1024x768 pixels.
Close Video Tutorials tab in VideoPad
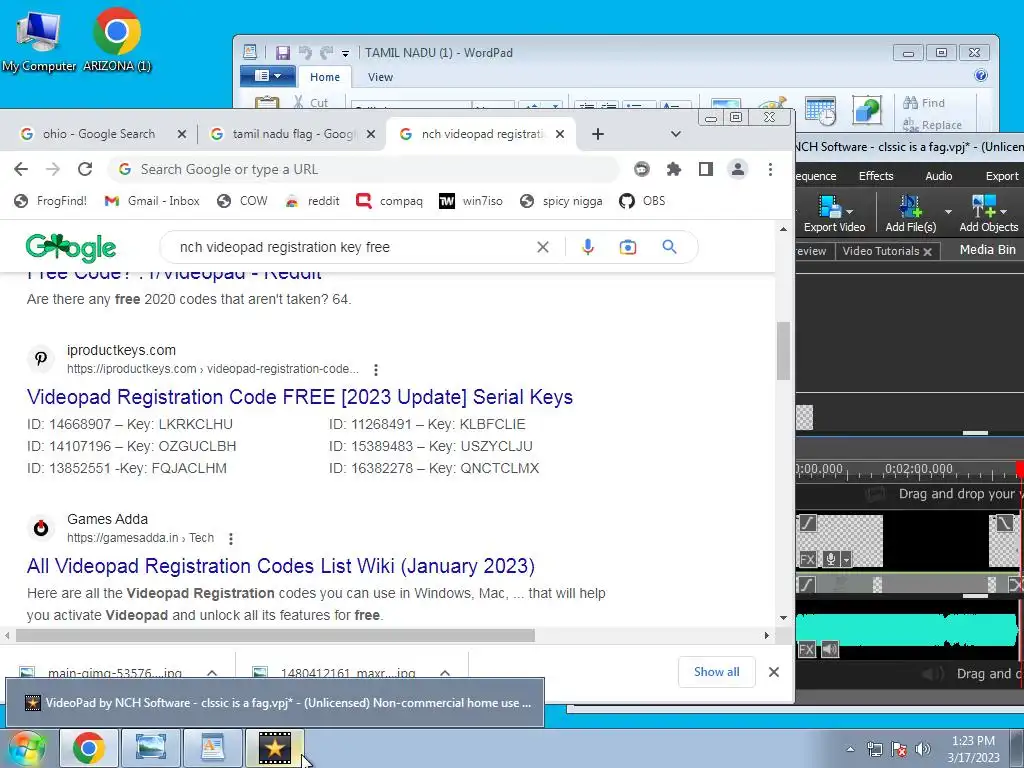point(927,251)
